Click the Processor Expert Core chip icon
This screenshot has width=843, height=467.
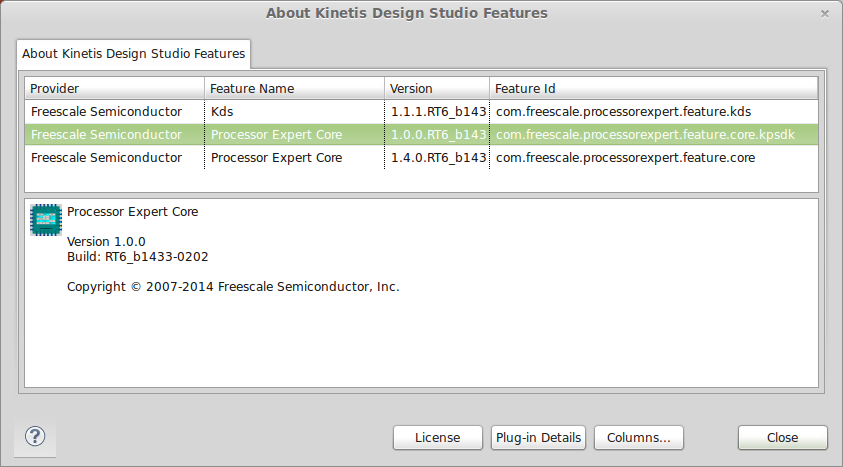point(45,219)
